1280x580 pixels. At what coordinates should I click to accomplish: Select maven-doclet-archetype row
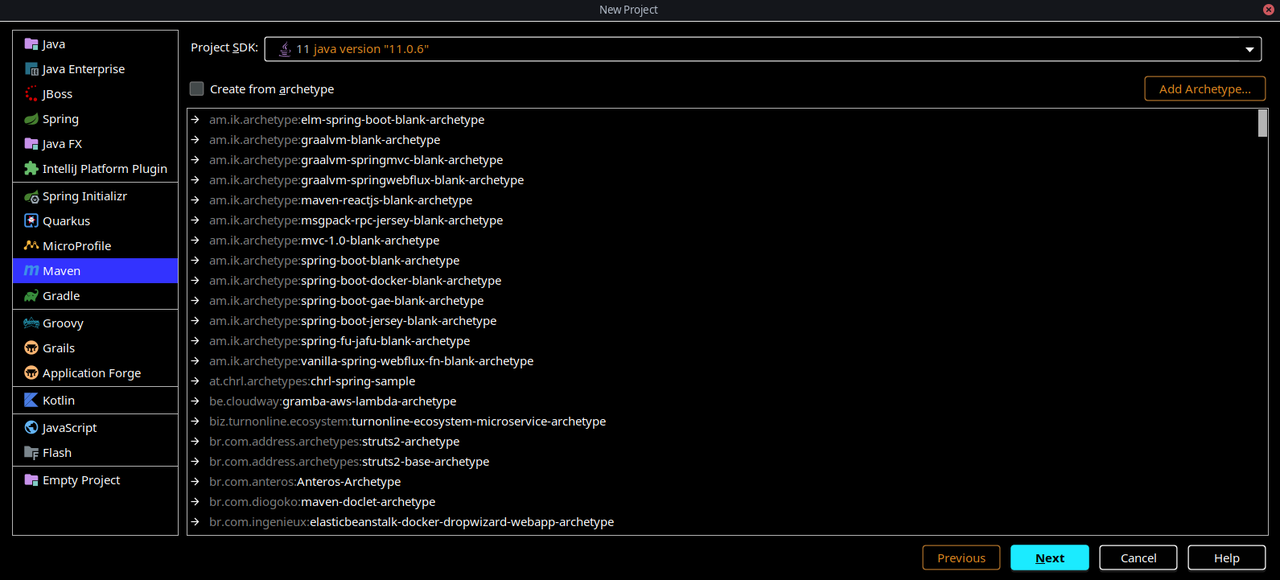(721, 502)
